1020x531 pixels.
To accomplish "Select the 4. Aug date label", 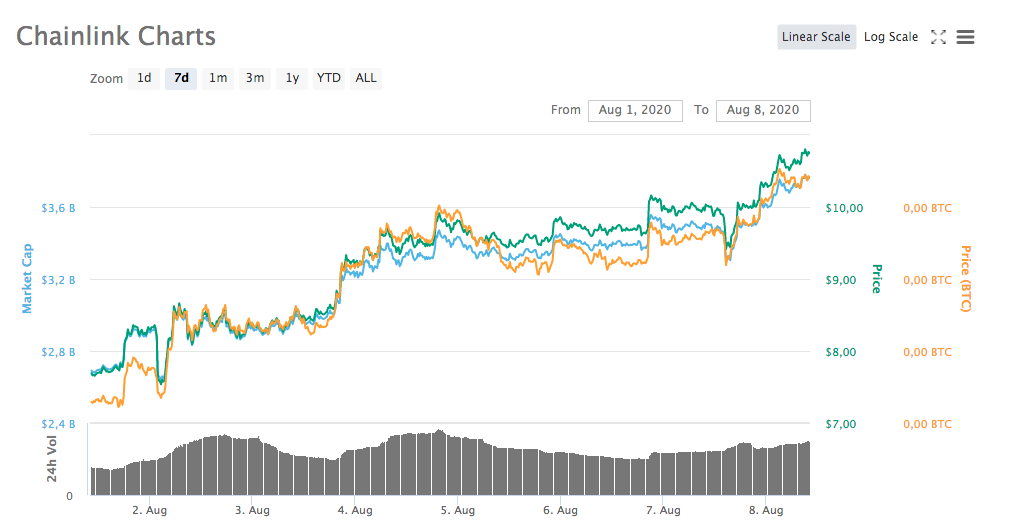I will tap(355, 510).
